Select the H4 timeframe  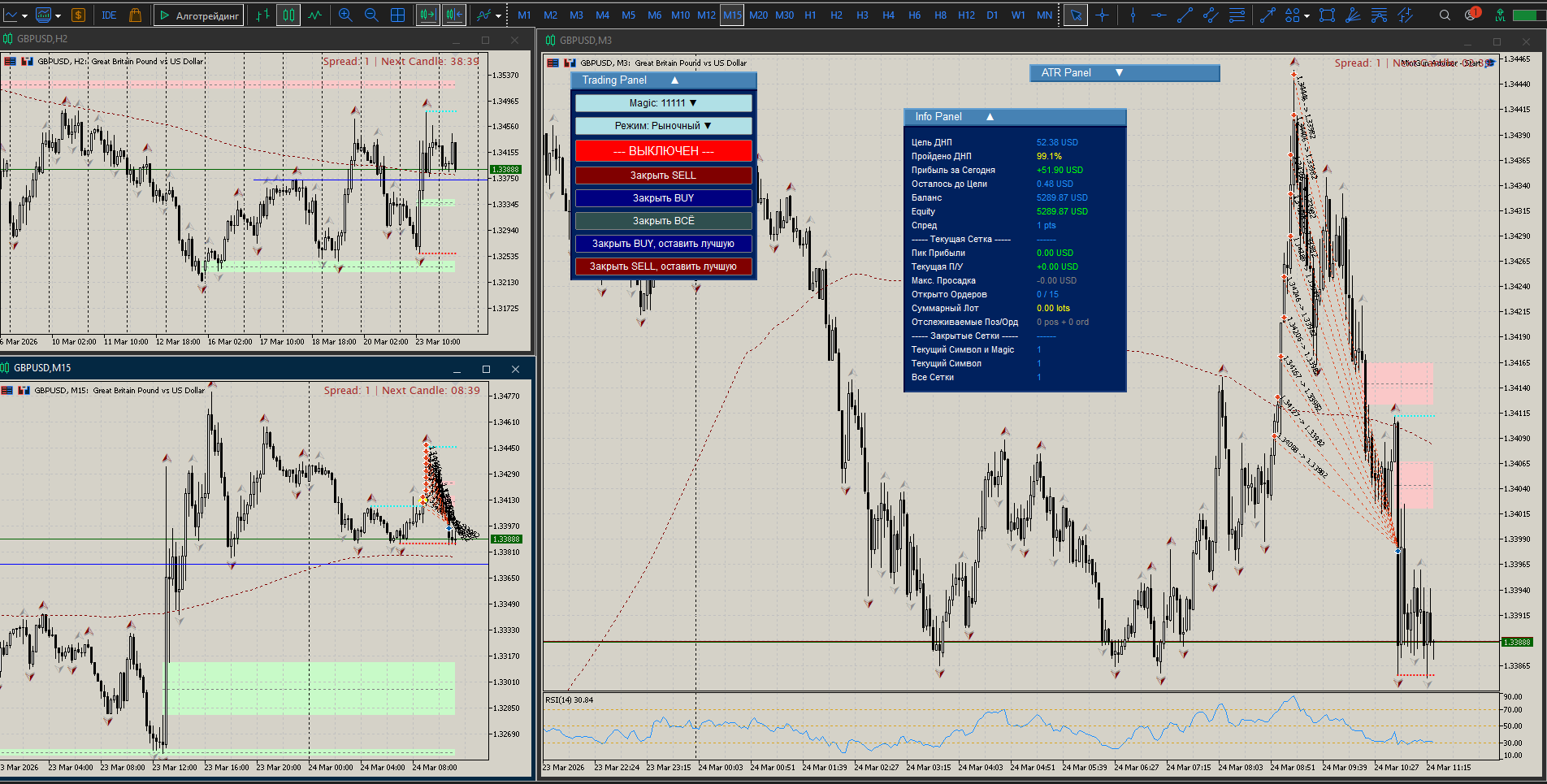[x=888, y=15]
